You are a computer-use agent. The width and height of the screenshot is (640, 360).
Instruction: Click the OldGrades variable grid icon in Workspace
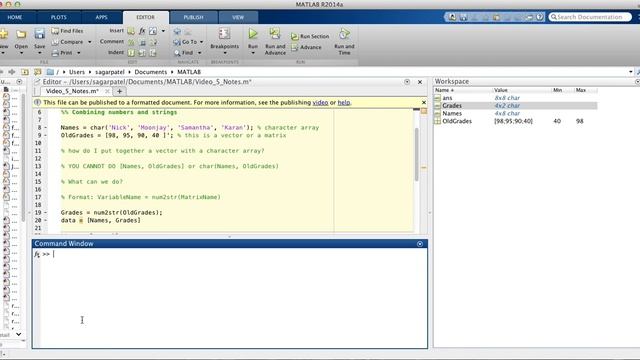coord(438,121)
